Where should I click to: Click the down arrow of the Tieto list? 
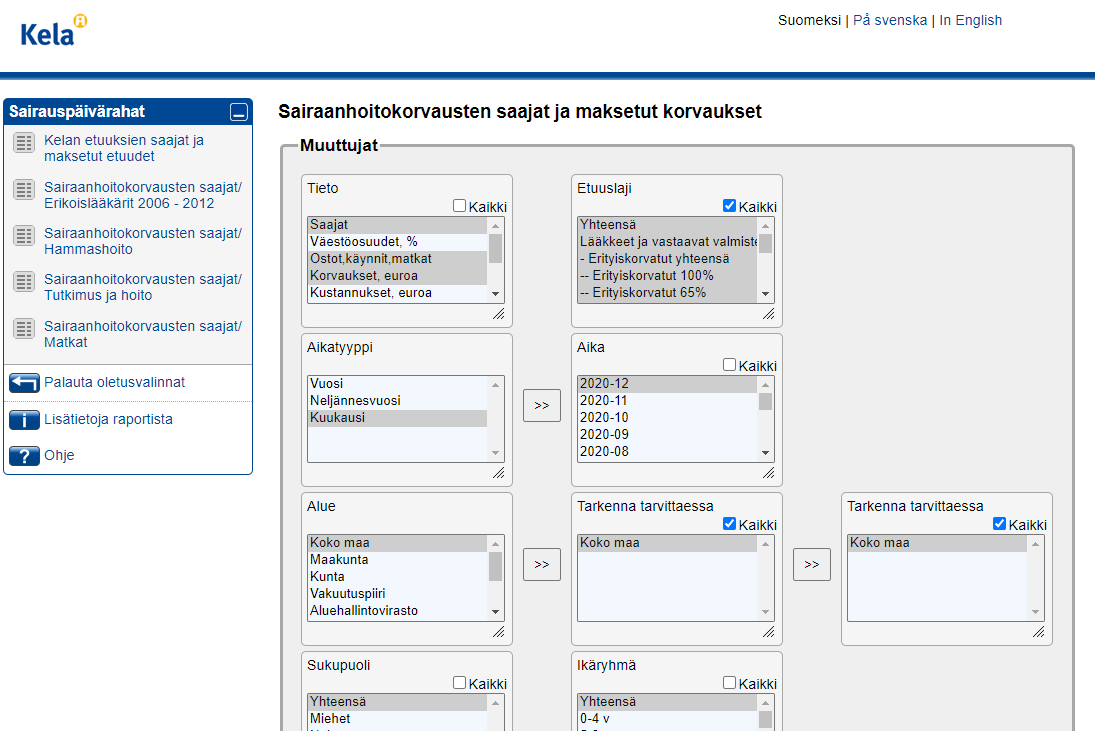[x=496, y=294]
